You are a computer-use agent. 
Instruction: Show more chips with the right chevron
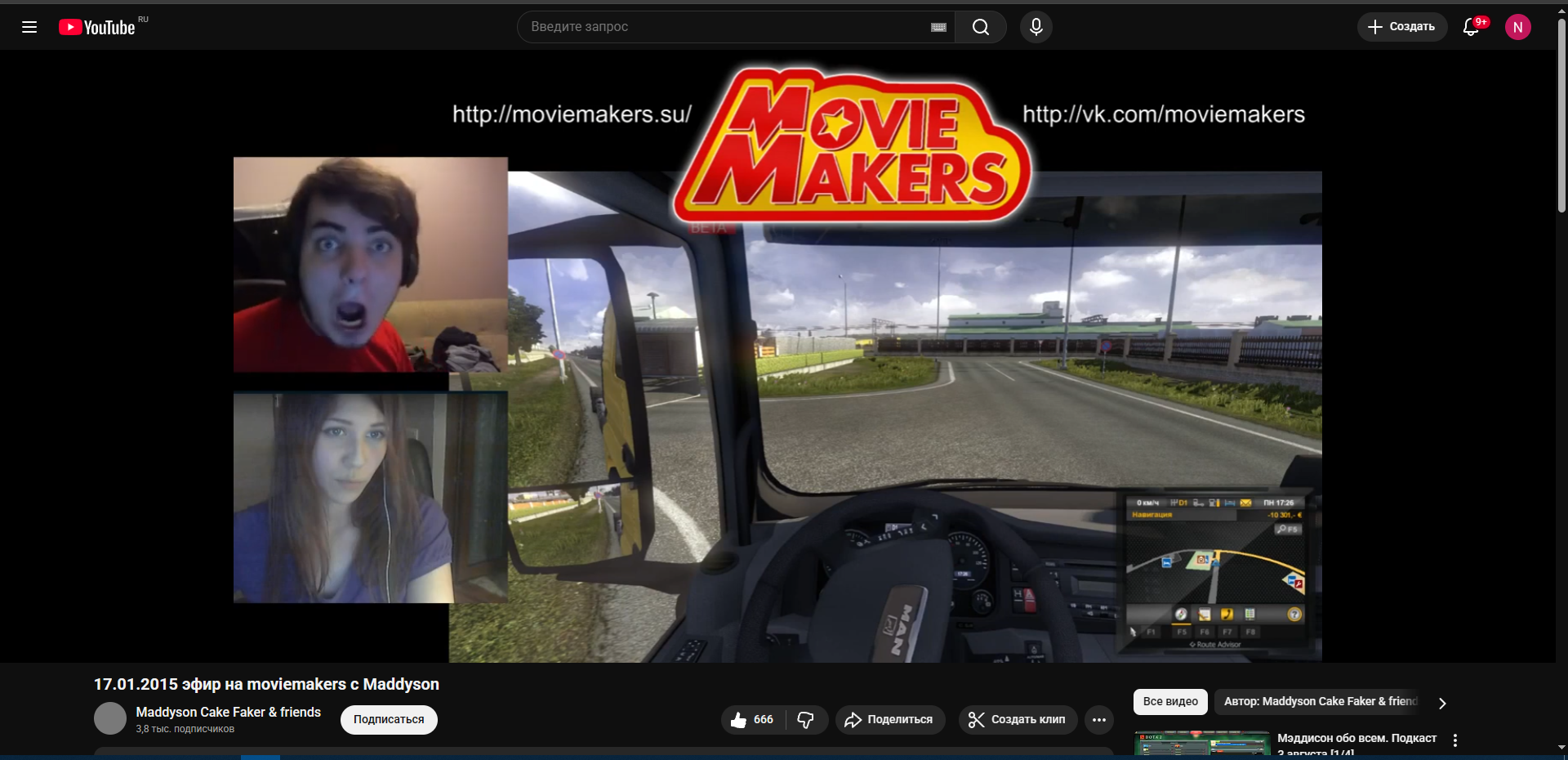coord(1442,703)
